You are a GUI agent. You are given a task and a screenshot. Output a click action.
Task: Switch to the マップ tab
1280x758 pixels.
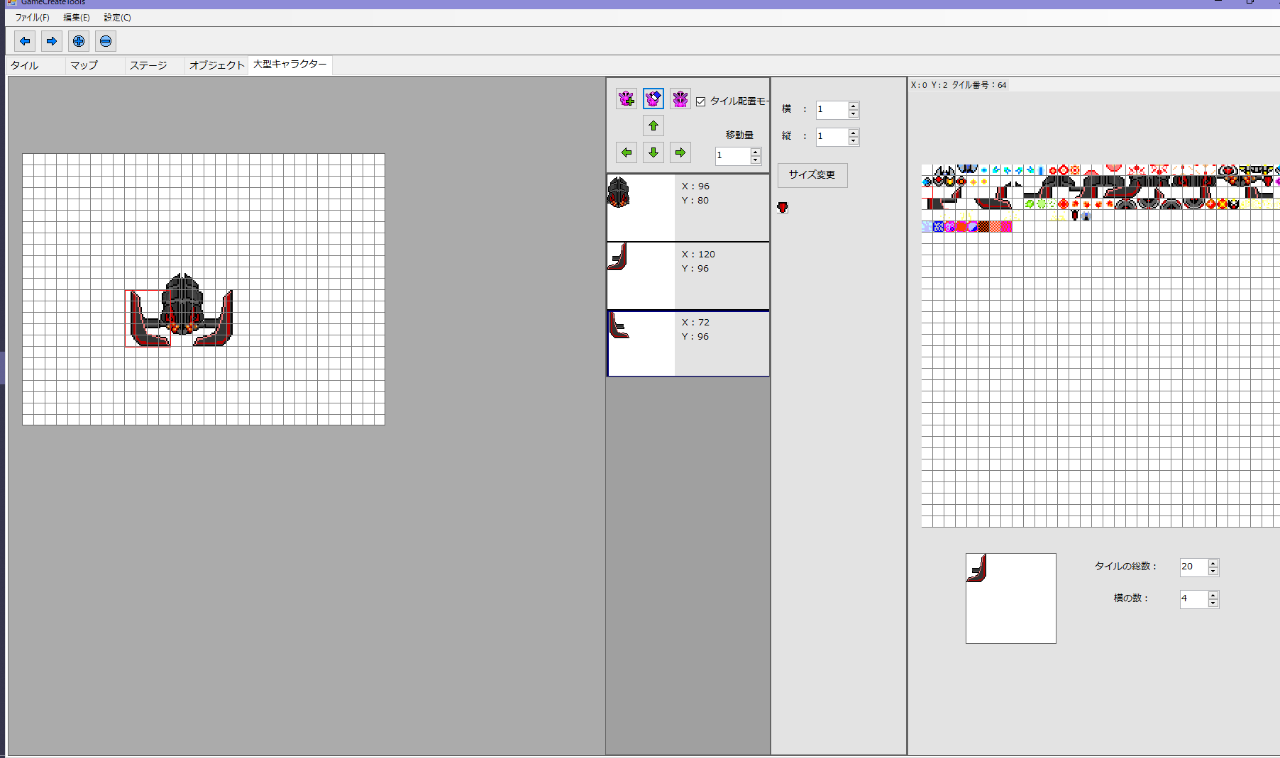[x=84, y=66]
